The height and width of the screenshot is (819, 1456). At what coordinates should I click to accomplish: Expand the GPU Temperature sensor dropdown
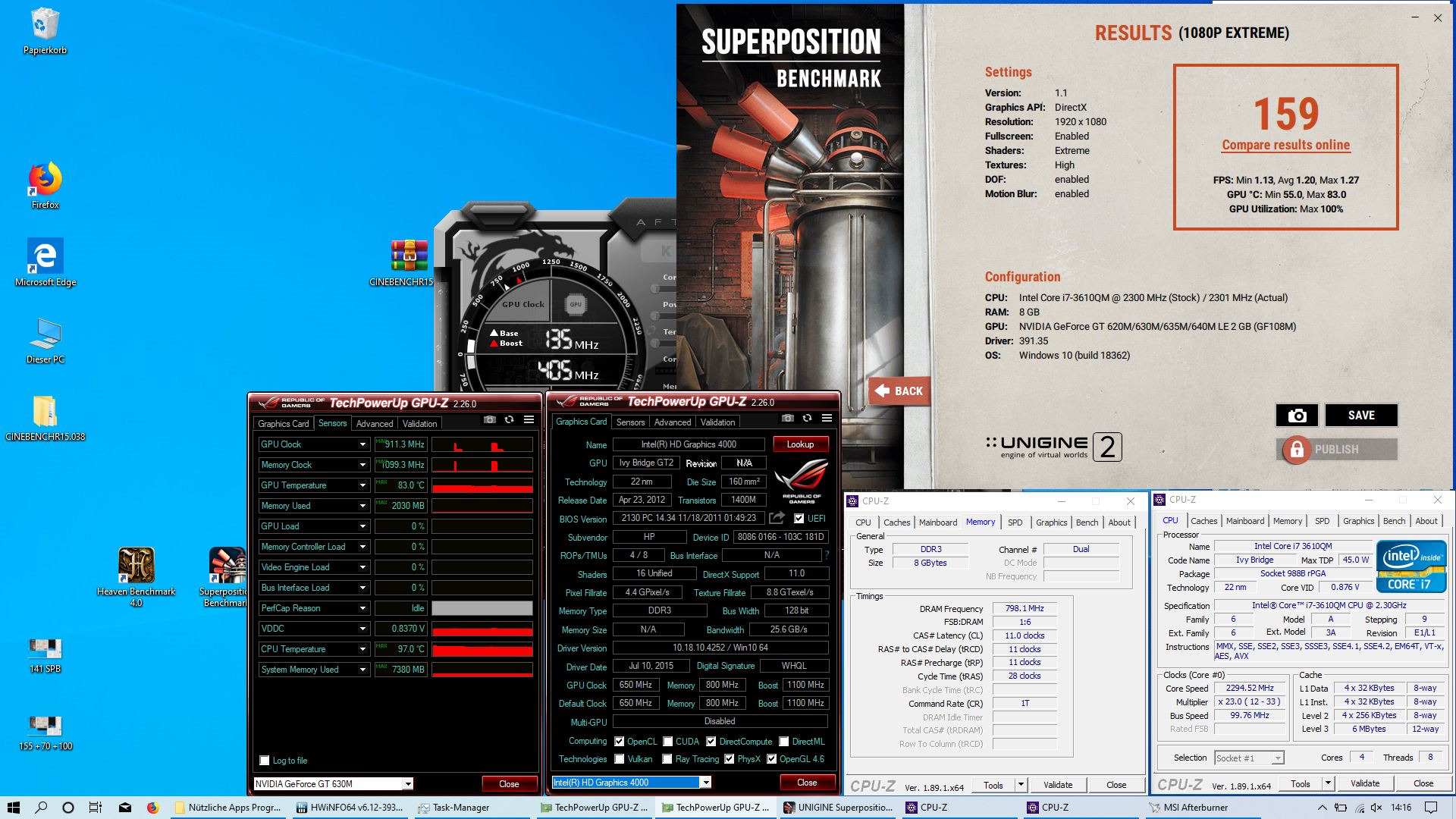(x=362, y=485)
